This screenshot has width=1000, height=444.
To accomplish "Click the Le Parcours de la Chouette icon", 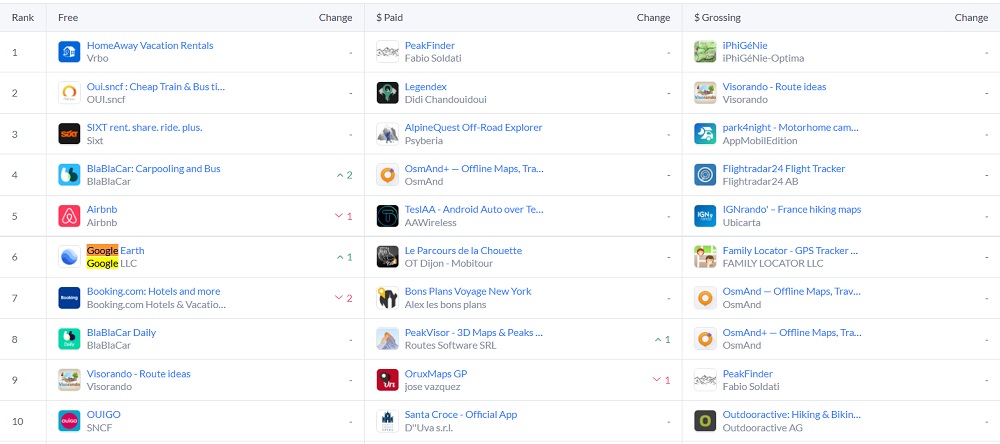I will 387,256.
